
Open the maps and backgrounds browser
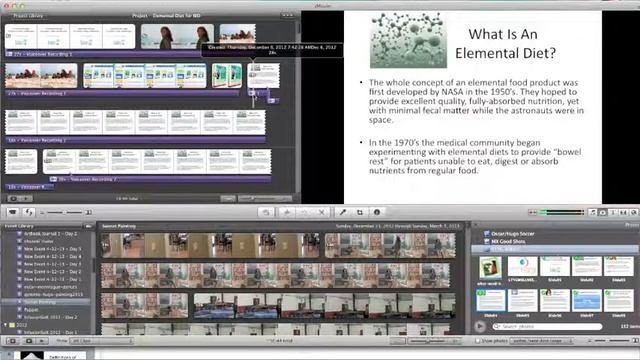tap(633, 212)
